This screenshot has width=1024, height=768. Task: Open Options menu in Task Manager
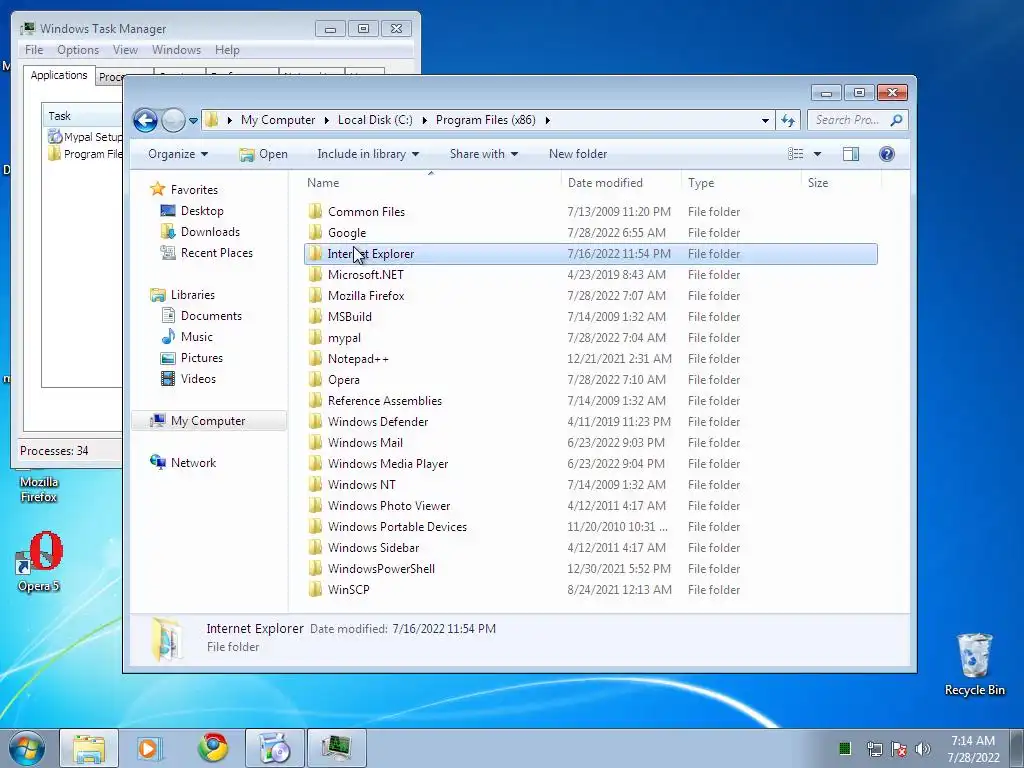[78, 50]
